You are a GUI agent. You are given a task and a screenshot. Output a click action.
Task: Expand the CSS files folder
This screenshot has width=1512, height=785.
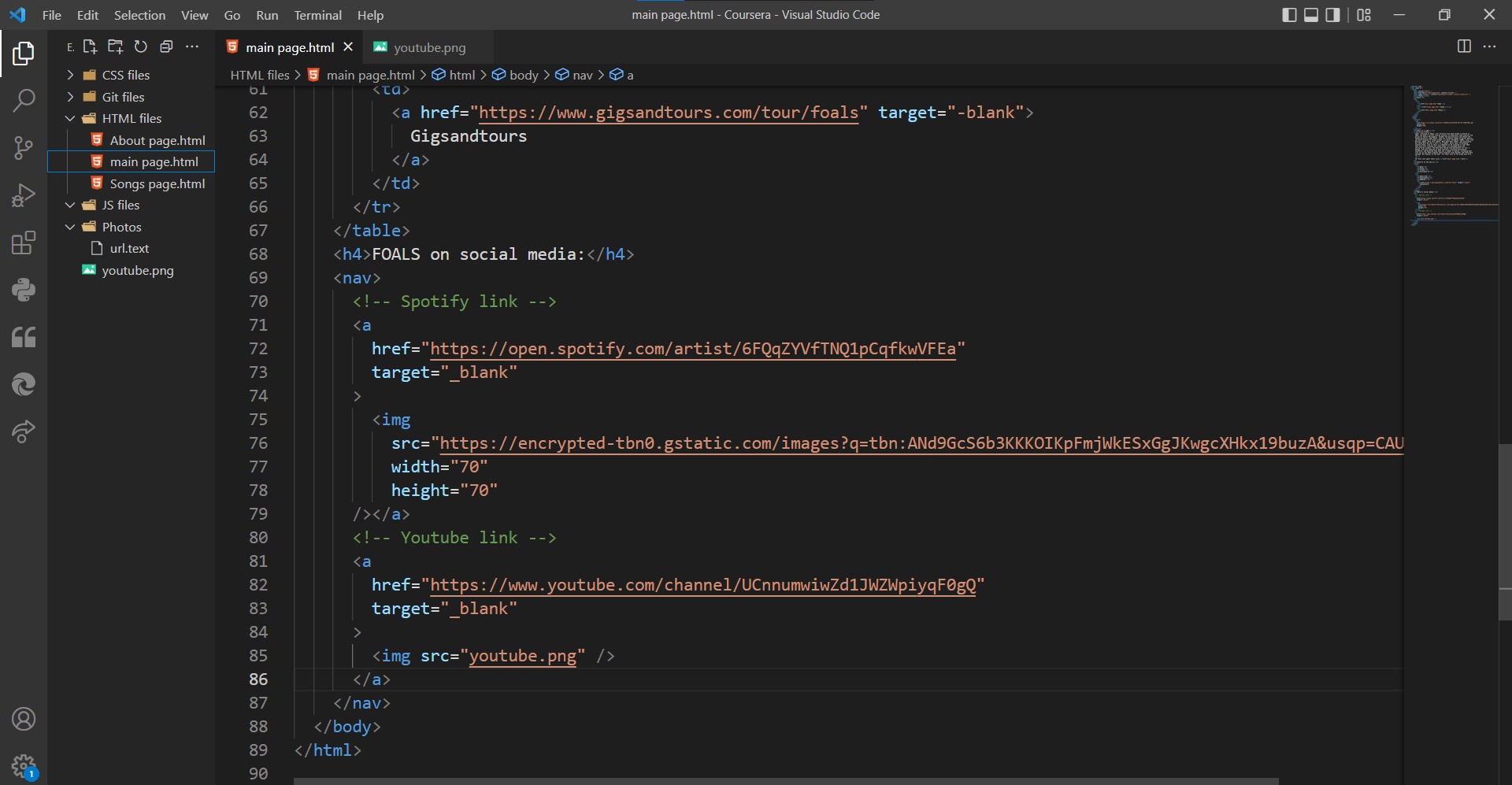tap(125, 75)
